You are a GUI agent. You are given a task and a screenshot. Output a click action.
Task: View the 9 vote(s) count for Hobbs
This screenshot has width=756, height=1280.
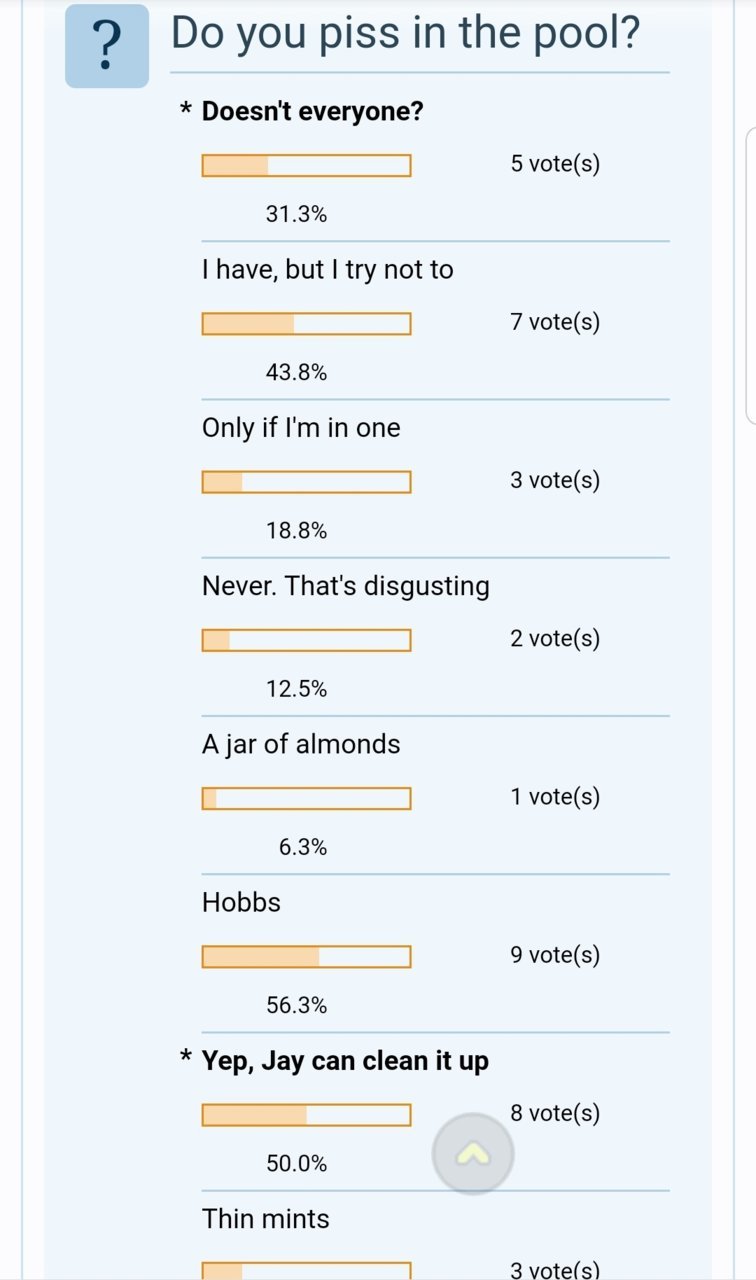555,955
